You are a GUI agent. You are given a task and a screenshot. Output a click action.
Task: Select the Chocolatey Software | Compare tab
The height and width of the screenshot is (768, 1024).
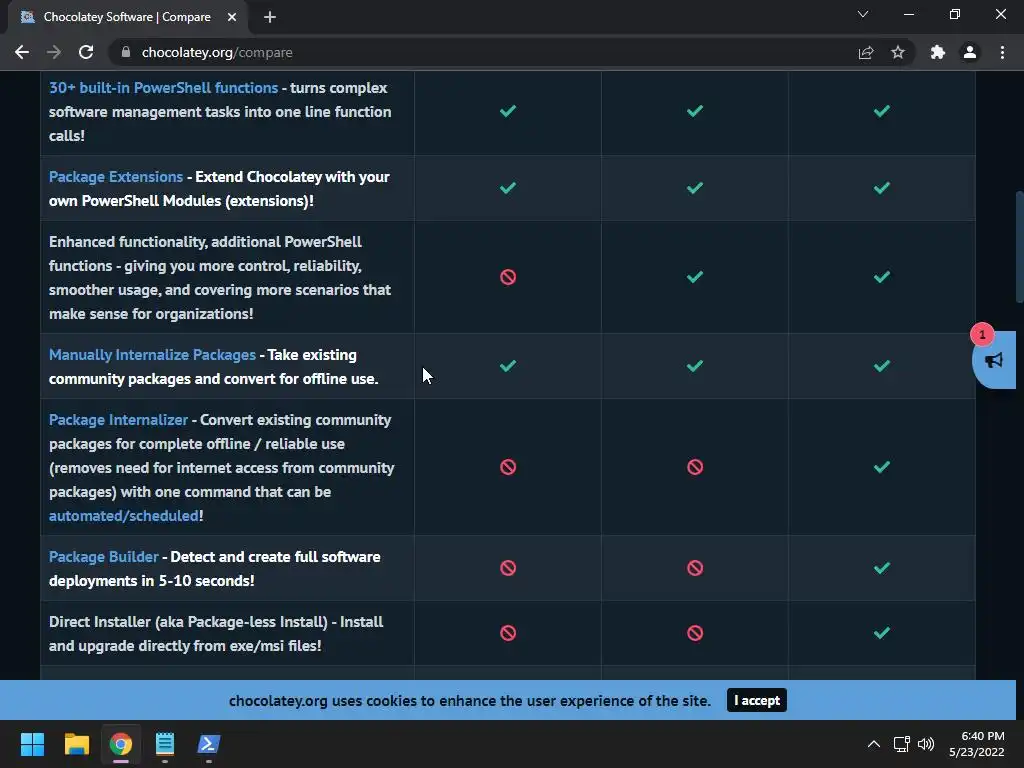point(127,17)
